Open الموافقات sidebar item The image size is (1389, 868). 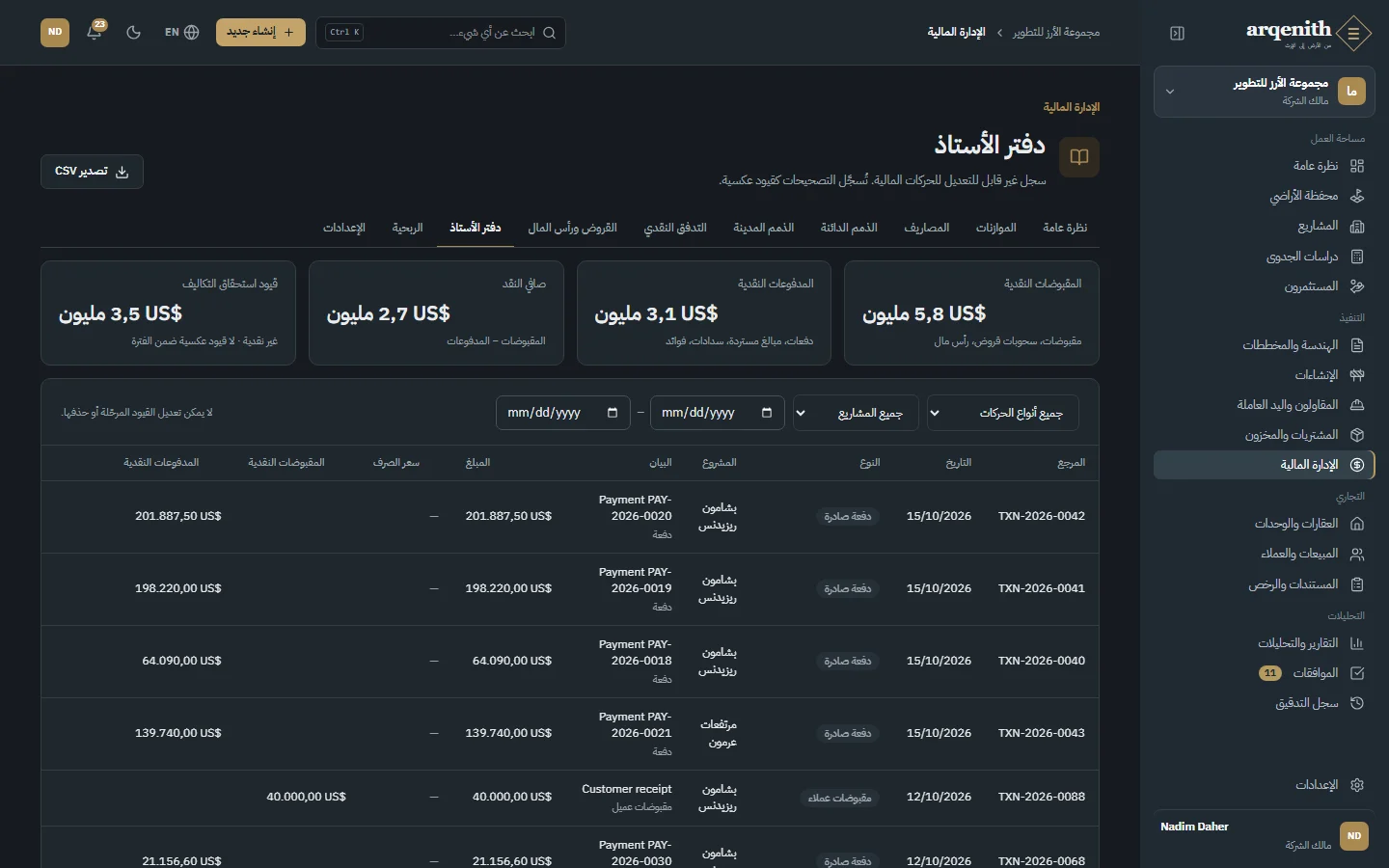(1264, 673)
